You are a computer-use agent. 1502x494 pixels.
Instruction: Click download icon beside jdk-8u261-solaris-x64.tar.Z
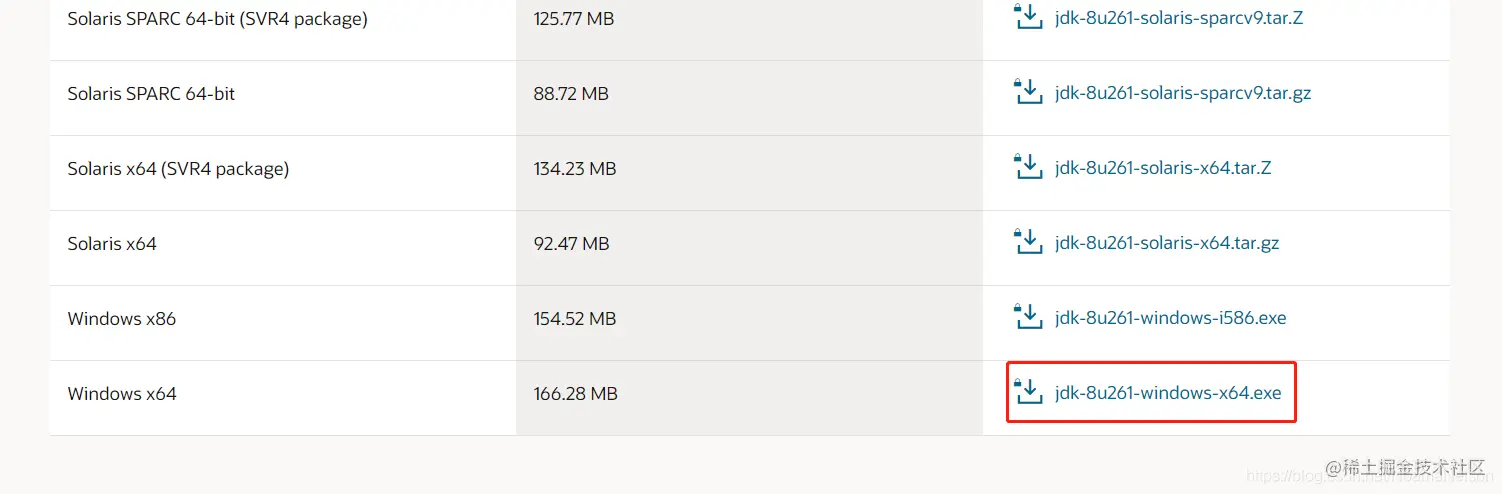click(x=1028, y=167)
